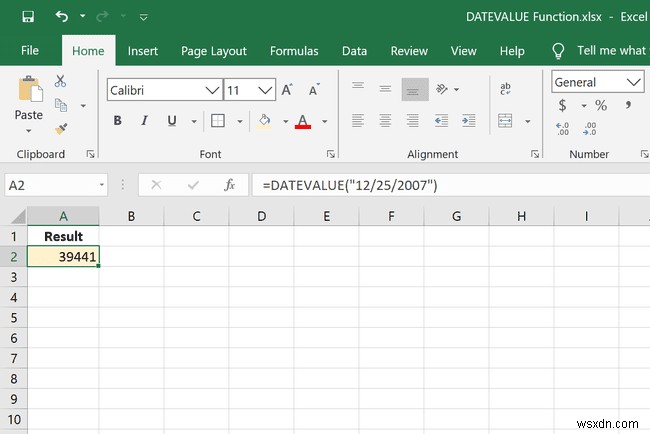Open the Calibri font name dropdown
The image size is (650, 434).
212,90
